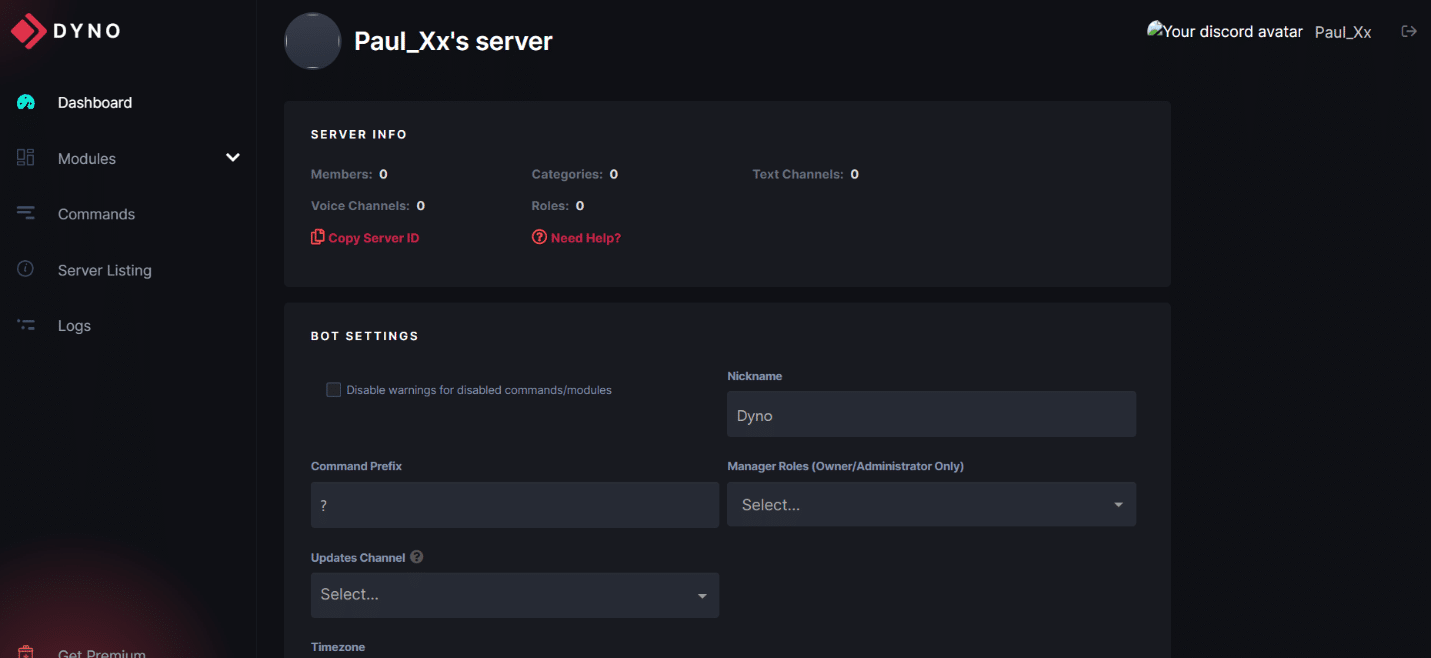Click the Paul_Xx's server title

[453, 41]
